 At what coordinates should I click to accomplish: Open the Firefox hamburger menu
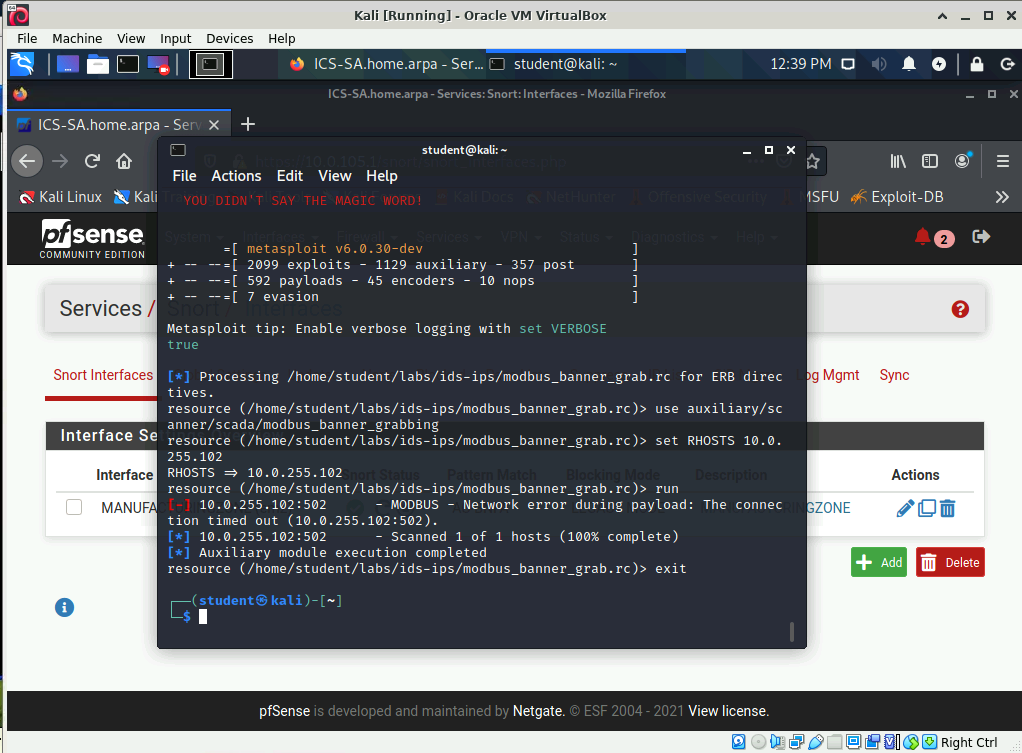pos(1003,161)
